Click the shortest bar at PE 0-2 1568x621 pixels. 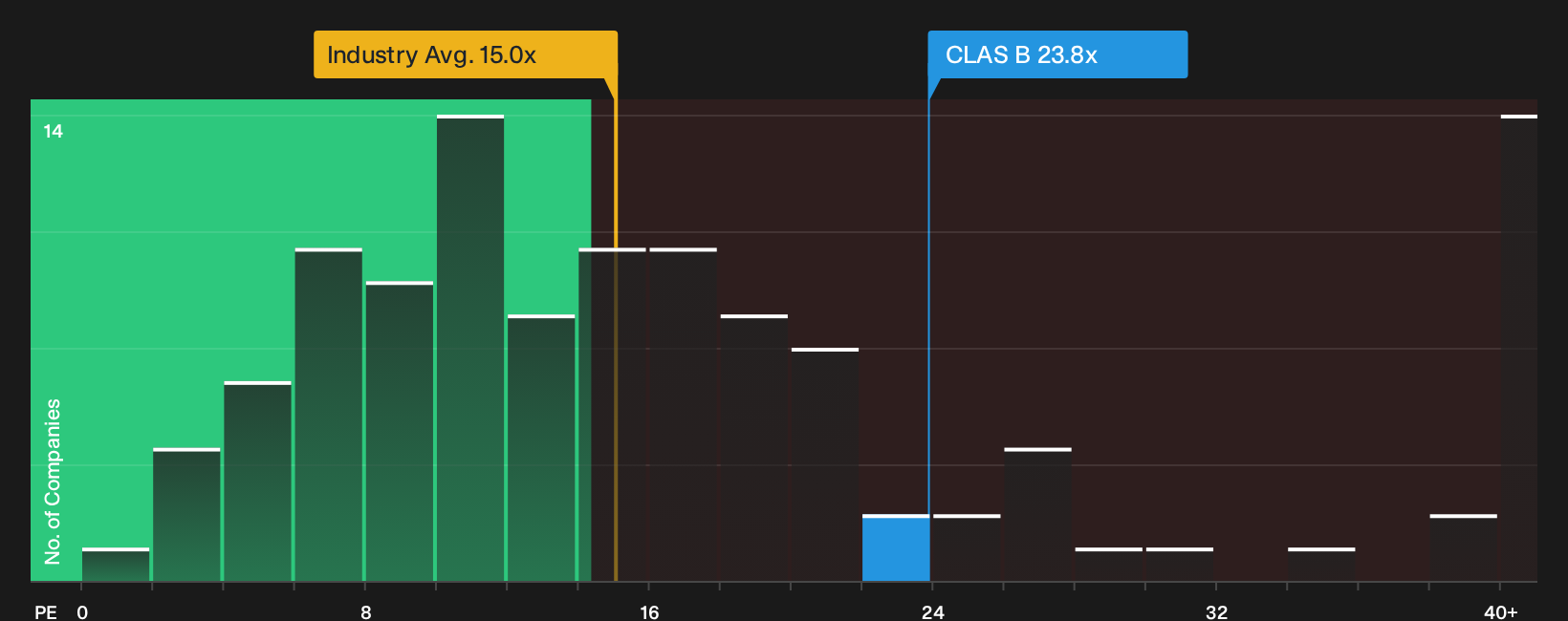pos(116,564)
